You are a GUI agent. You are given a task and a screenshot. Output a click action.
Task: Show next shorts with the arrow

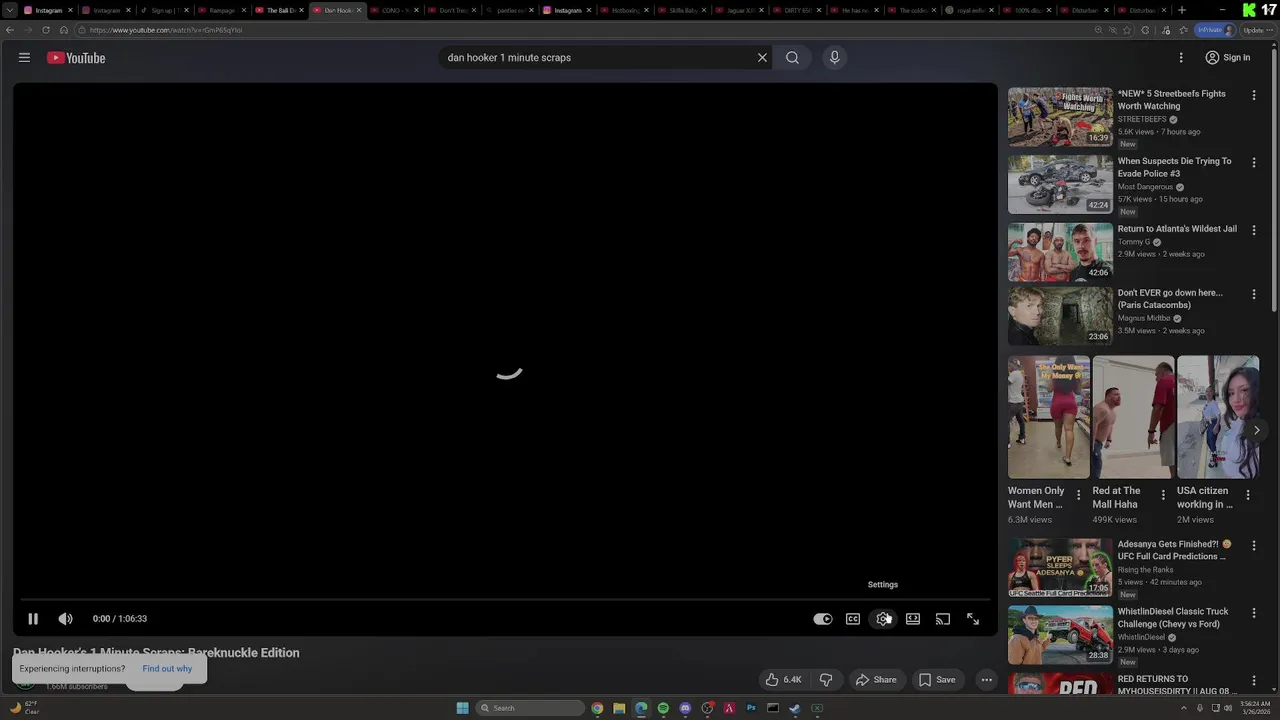coord(1257,430)
